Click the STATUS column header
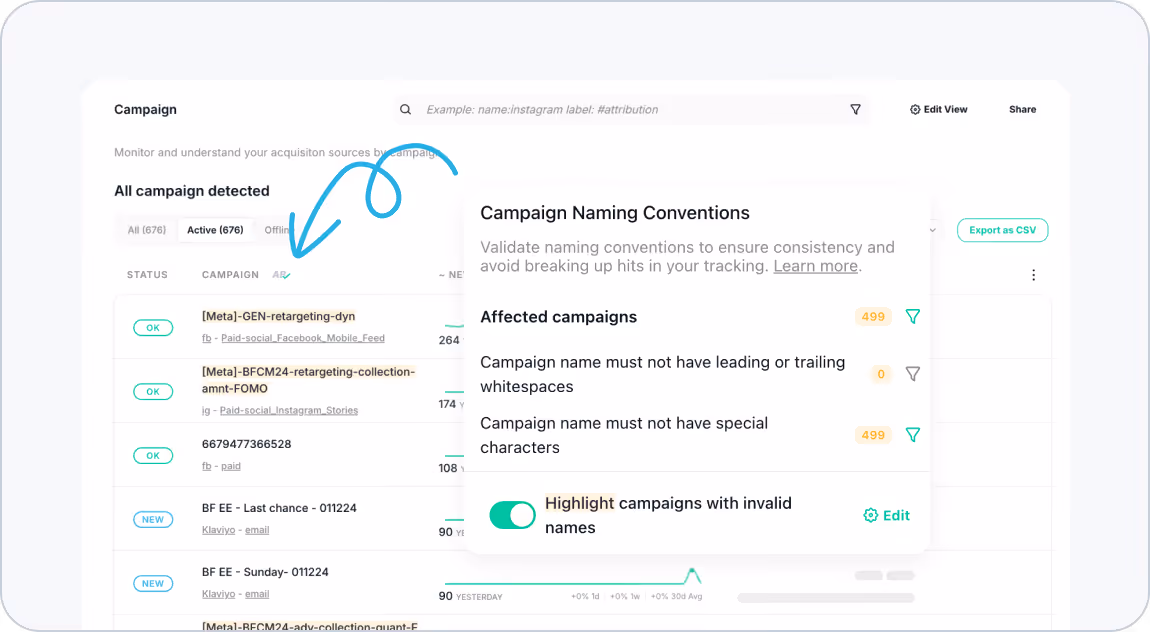Image resolution: width=1150 pixels, height=632 pixels. [x=147, y=275]
